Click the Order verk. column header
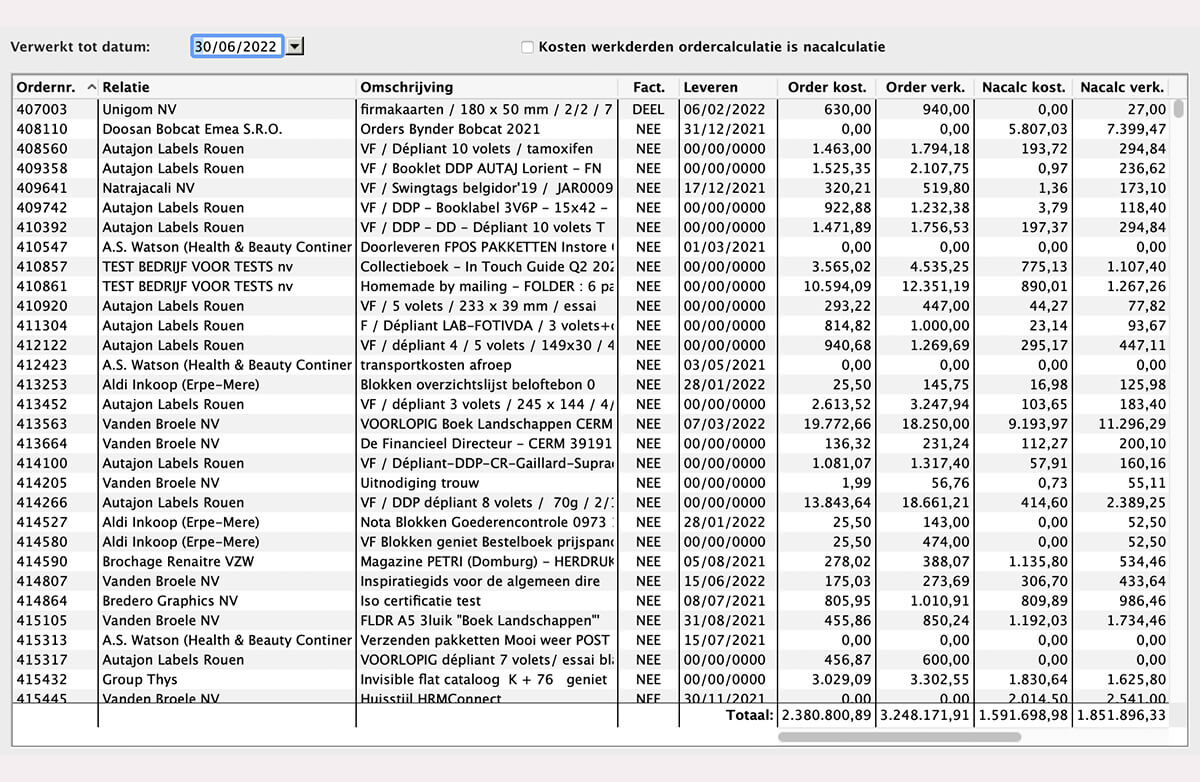This screenshot has width=1200, height=782. [925, 87]
